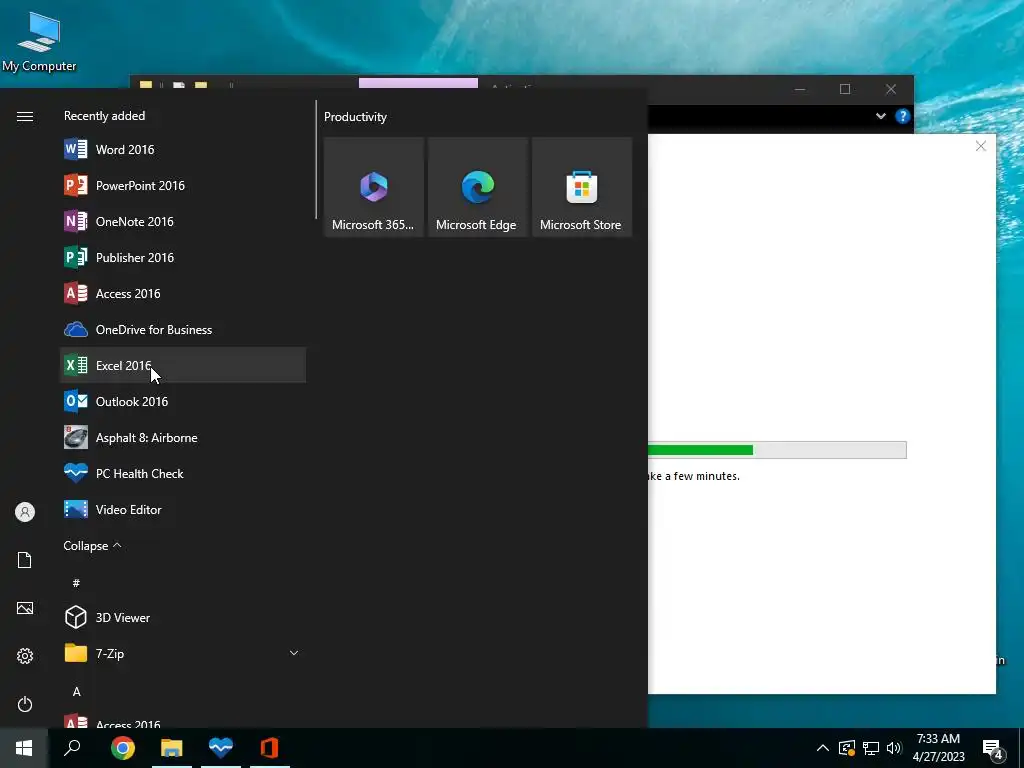This screenshot has width=1024, height=768.
Task: Expand ribbon chevron in background window
Action: coord(880,116)
